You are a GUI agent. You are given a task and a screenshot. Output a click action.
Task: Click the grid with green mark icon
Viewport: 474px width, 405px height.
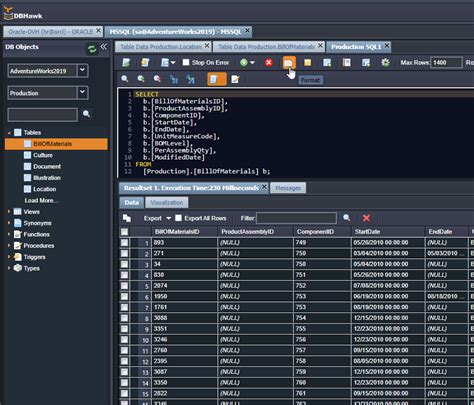coord(366,62)
